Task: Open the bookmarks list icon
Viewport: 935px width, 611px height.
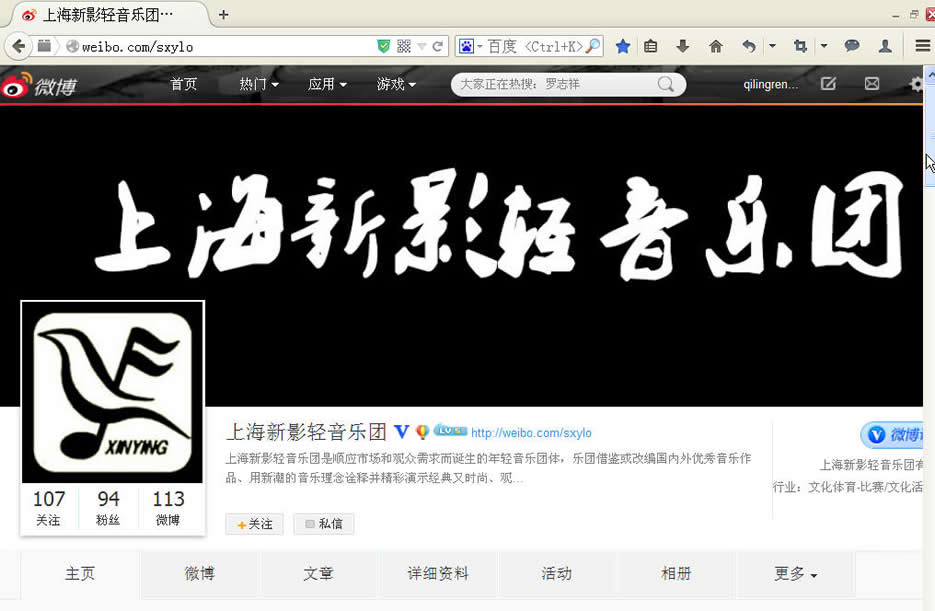Action: (x=651, y=46)
